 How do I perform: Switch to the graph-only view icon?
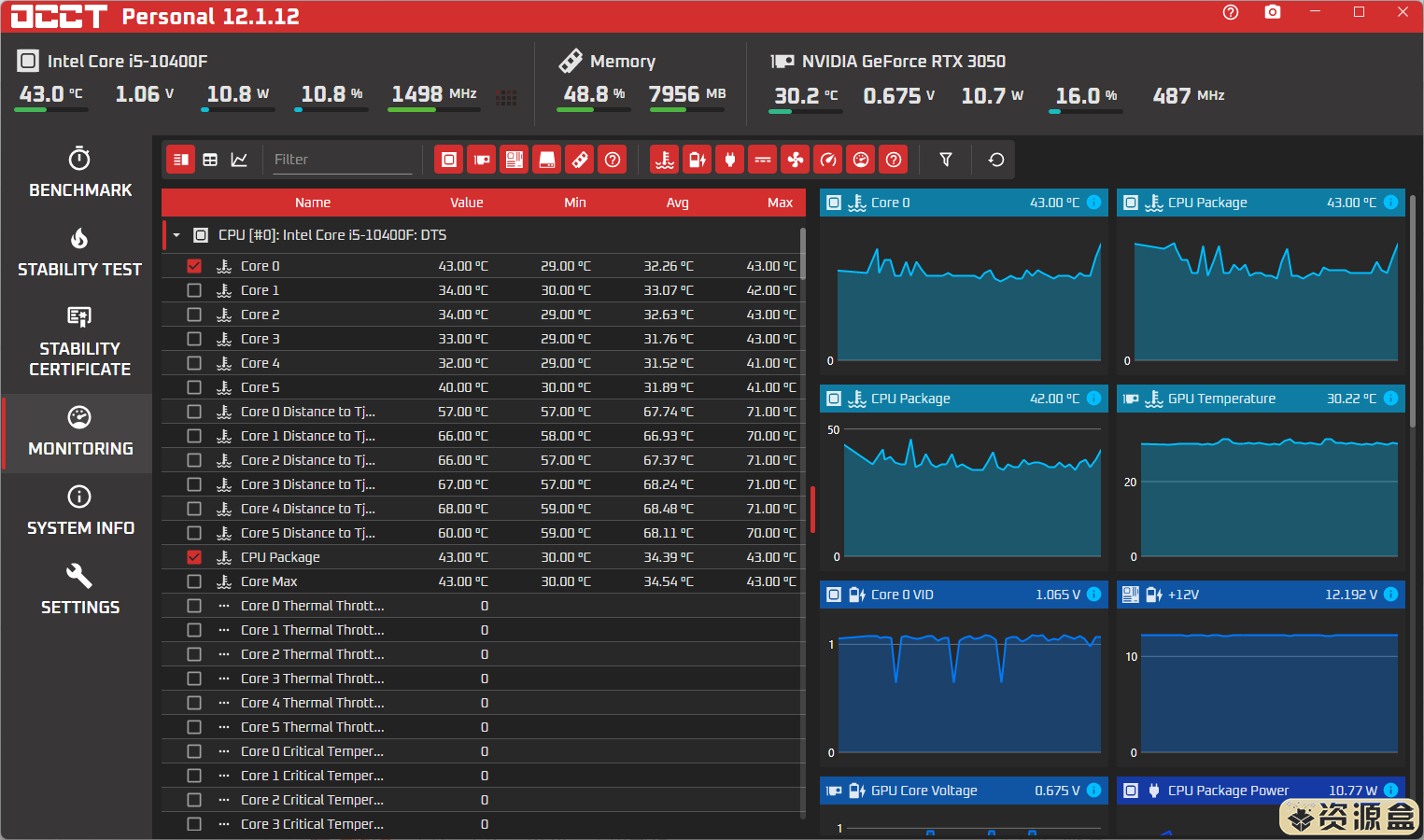[239, 160]
